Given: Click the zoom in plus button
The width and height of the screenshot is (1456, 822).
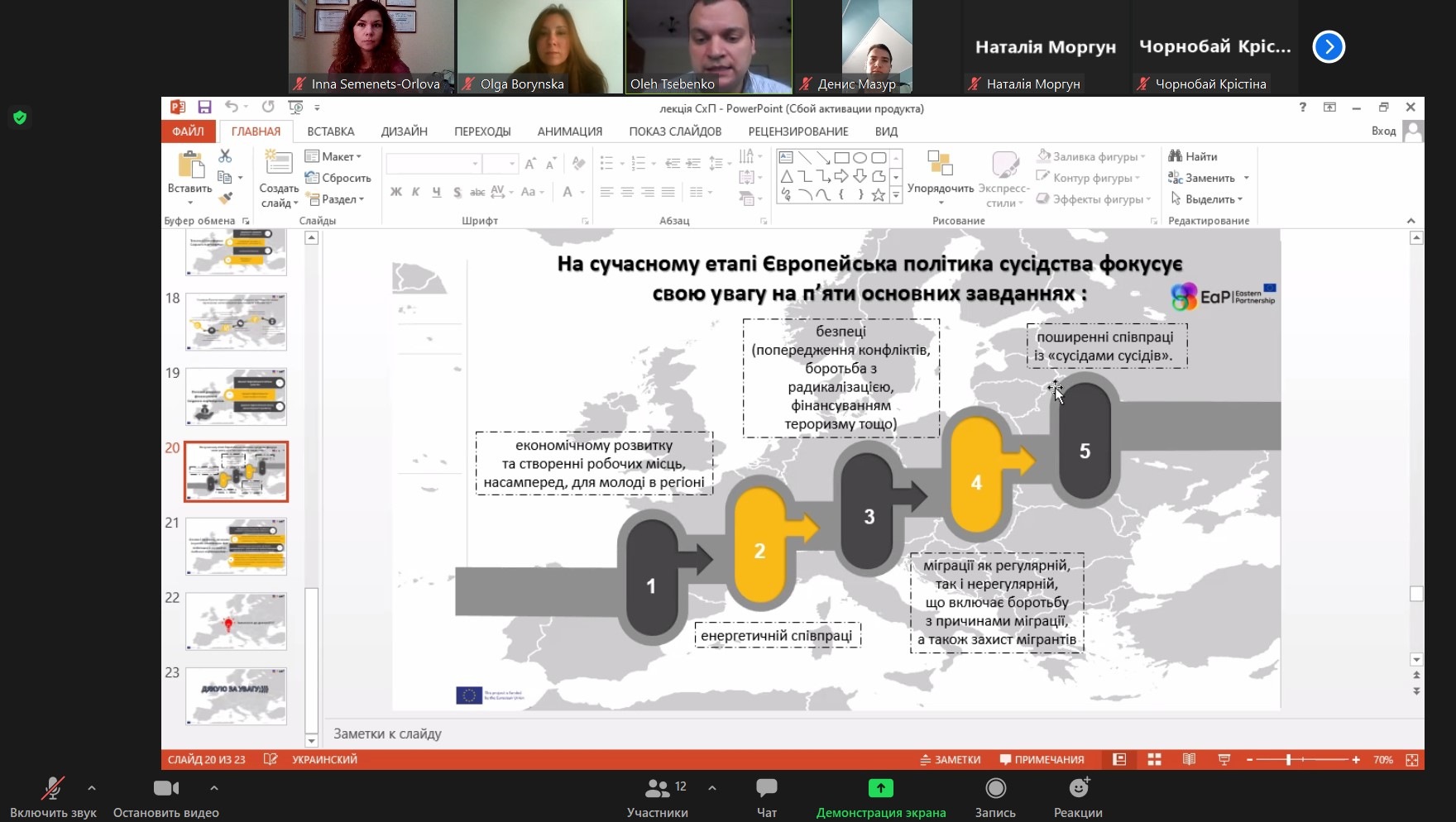Looking at the screenshot, I should pyautogui.click(x=1356, y=759).
